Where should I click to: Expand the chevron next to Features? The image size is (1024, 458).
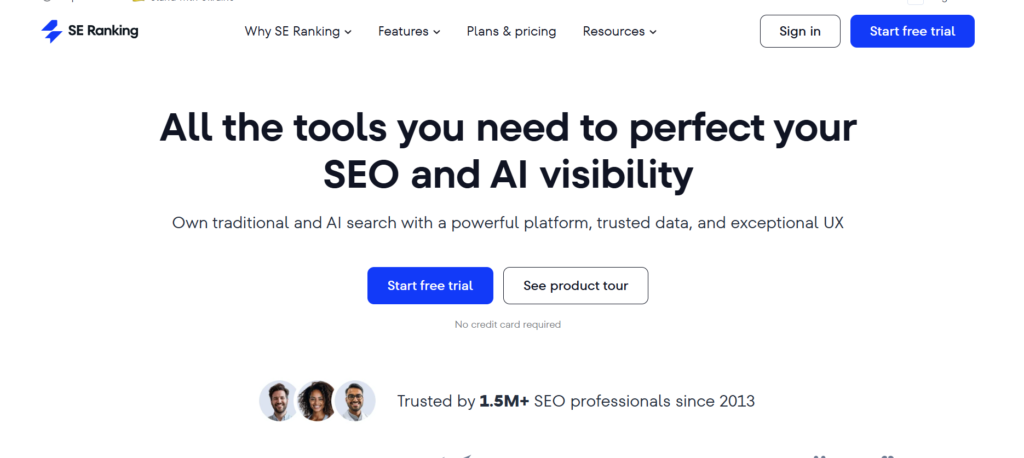click(x=437, y=32)
